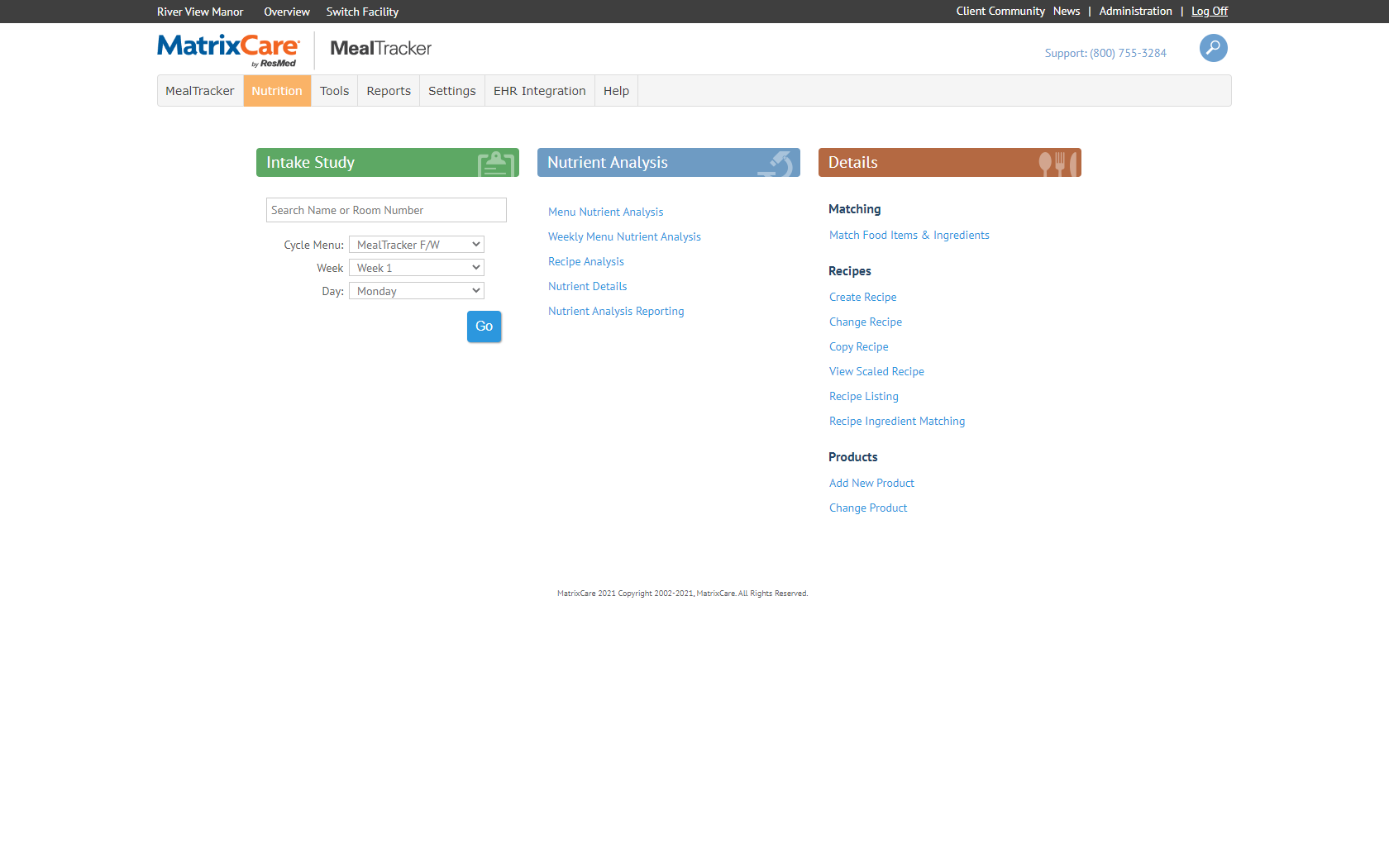Open the Administration menu

[x=1134, y=11]
